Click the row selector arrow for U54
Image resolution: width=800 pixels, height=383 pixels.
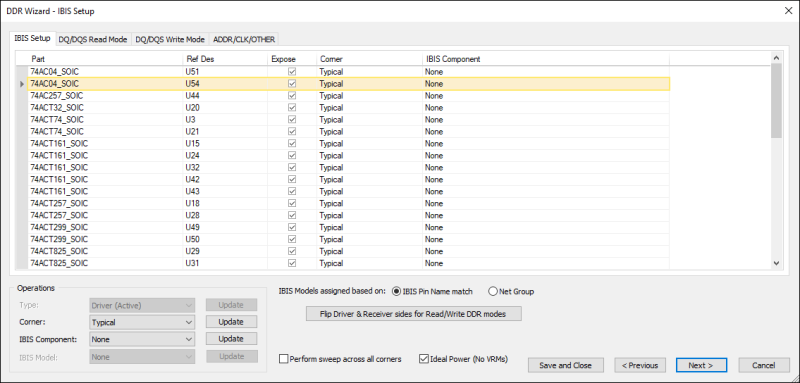click(22, 84)
